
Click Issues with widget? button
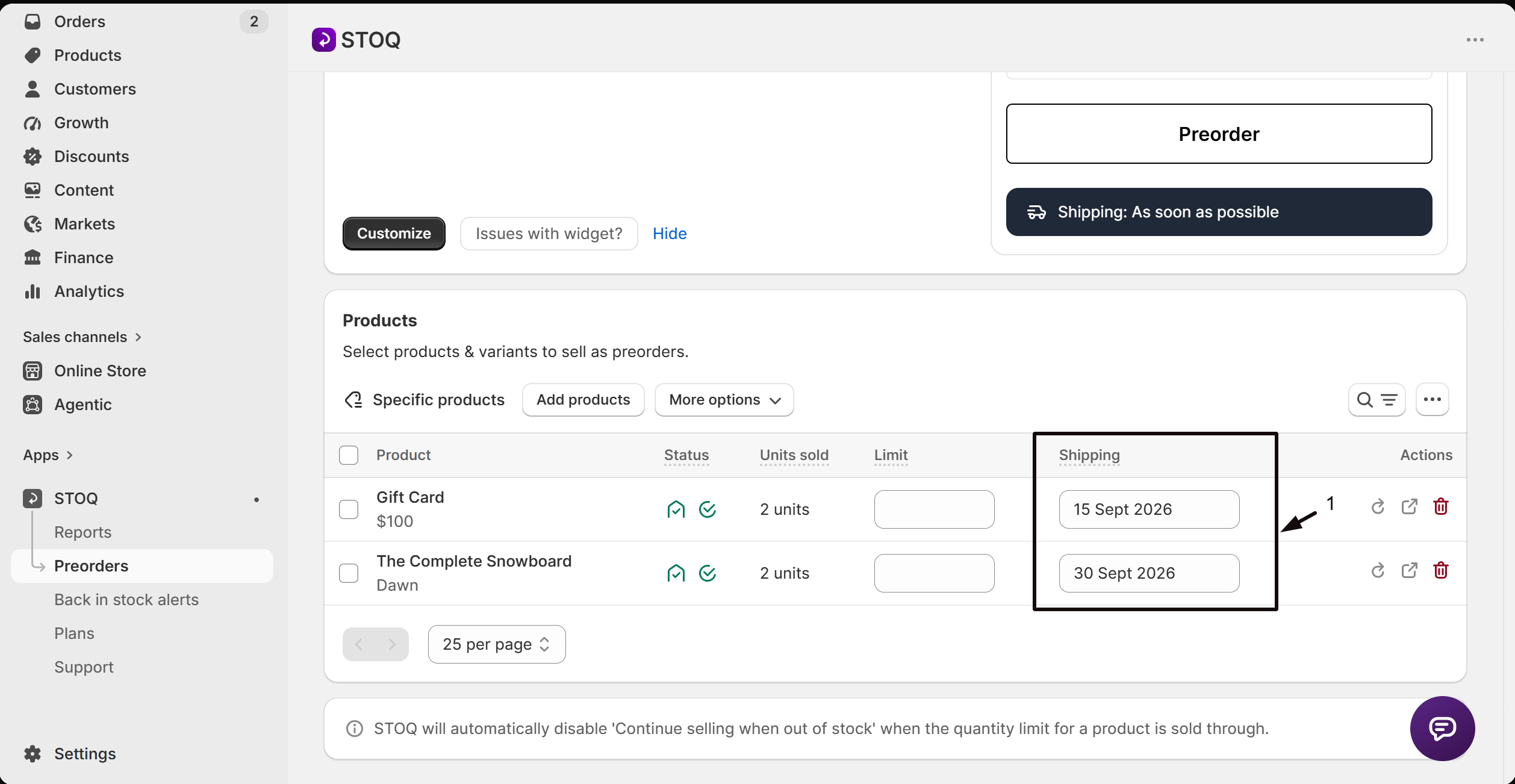pyautogui.click(x=549, y=234)
